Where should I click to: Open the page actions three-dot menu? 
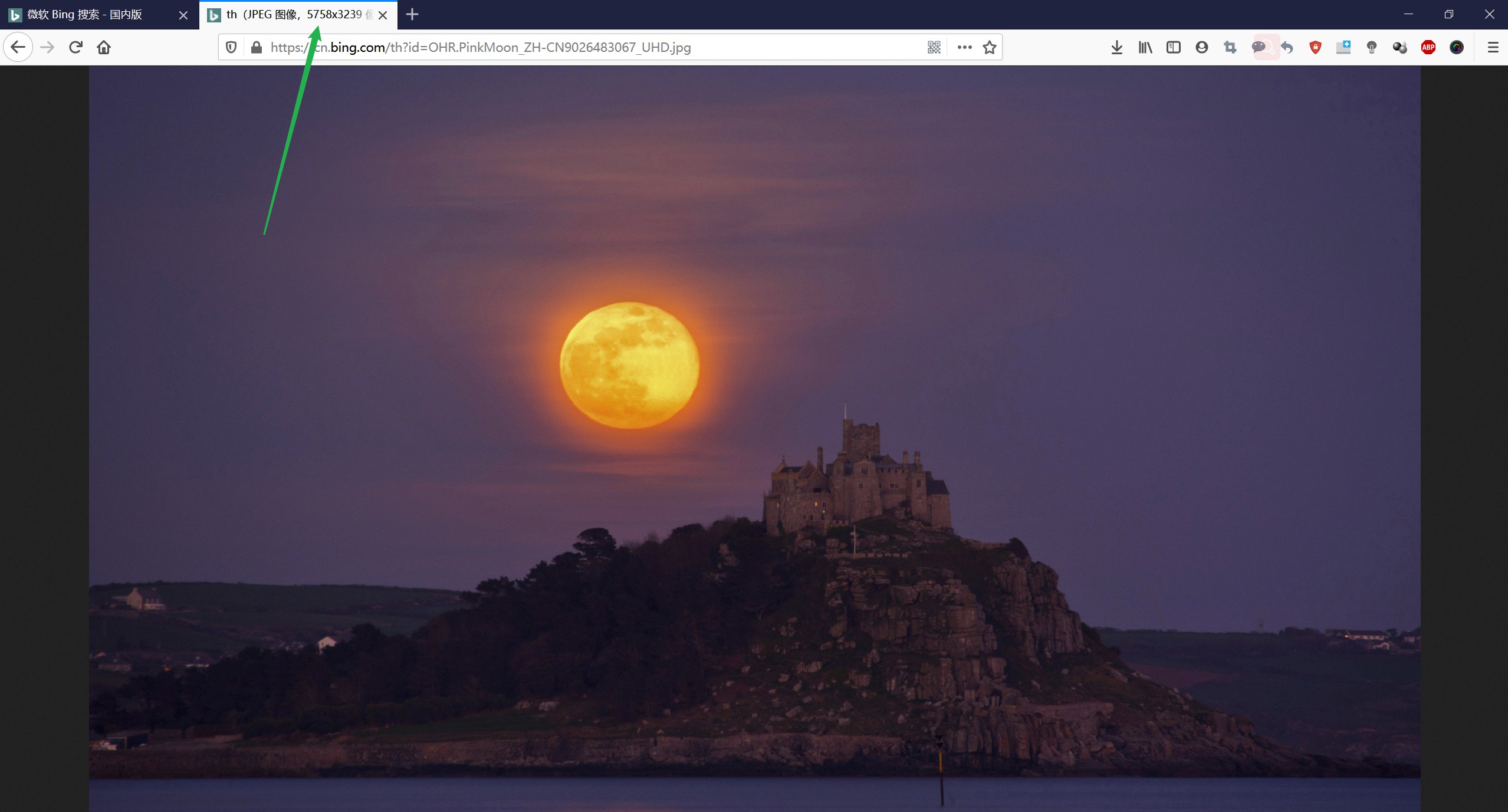pos(964,47)
